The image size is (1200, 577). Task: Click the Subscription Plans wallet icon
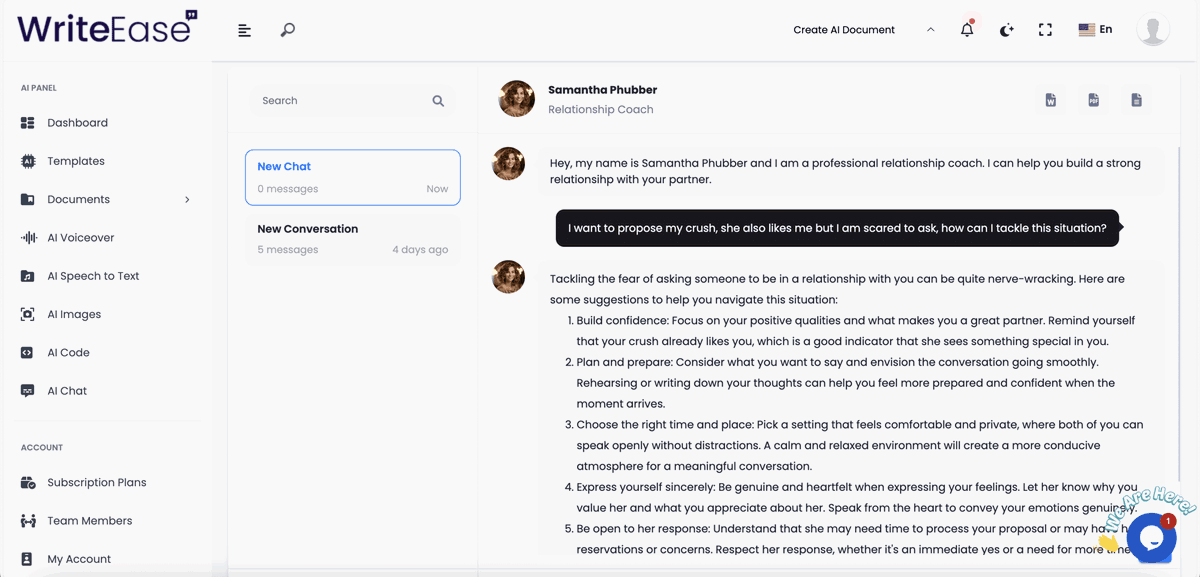(28, 483)
